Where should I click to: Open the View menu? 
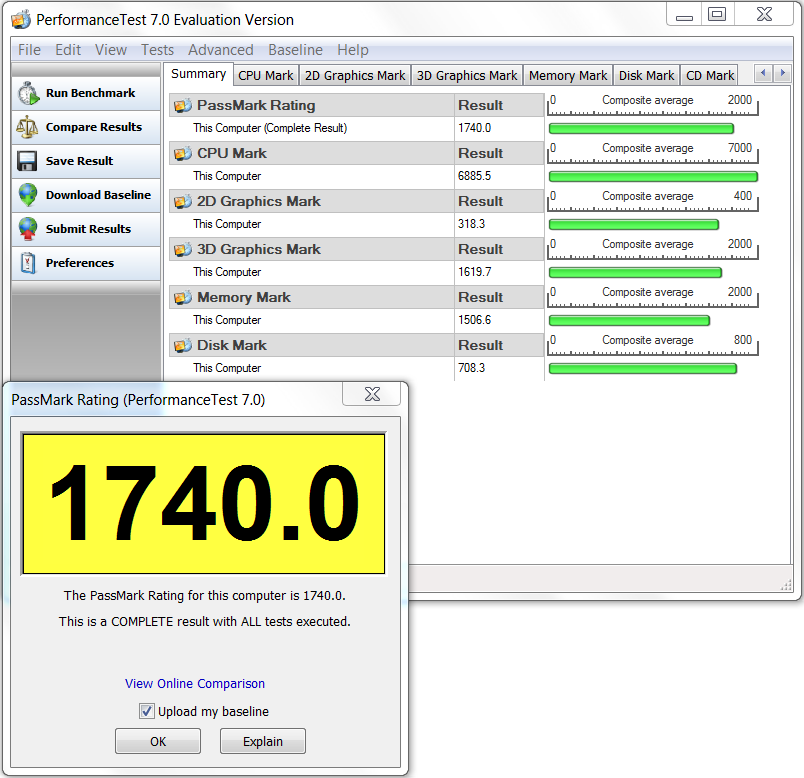coord(111,50)
